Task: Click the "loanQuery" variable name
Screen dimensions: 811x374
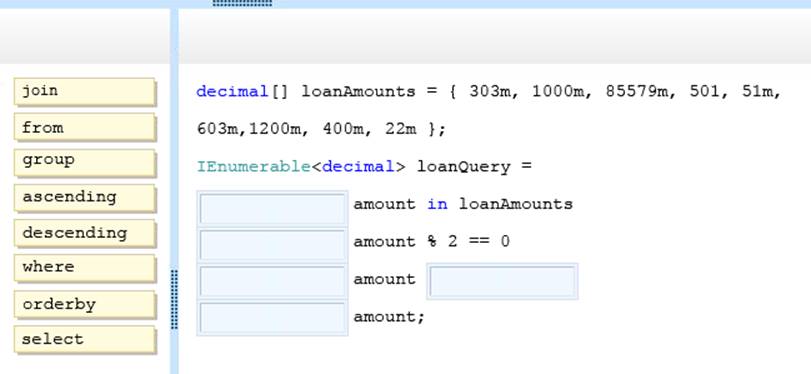Action: pyautogui.click(x=463, y=167)
